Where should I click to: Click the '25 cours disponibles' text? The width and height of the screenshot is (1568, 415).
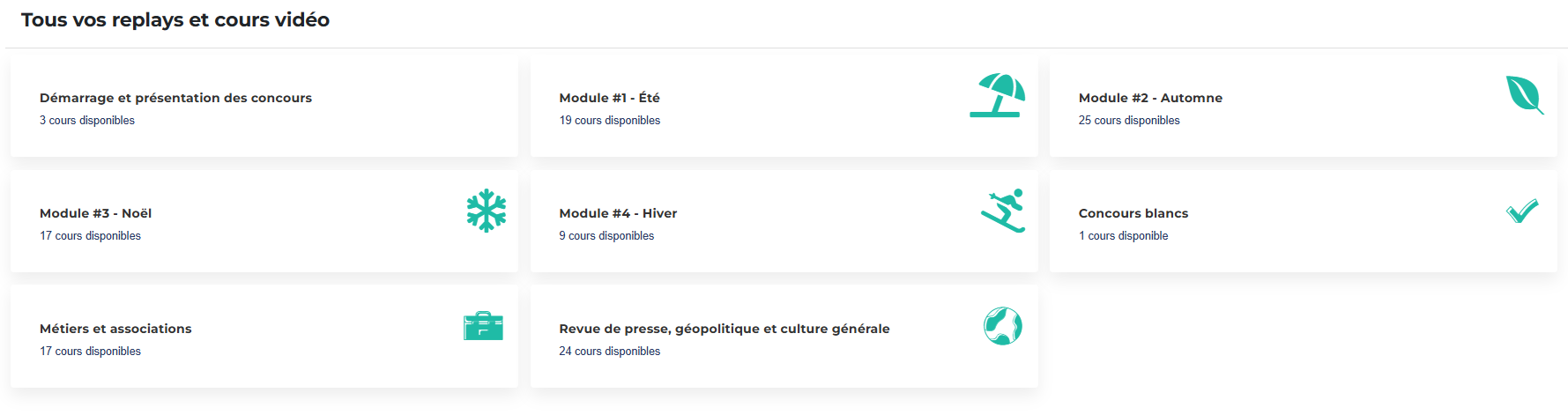point(1129,121)
